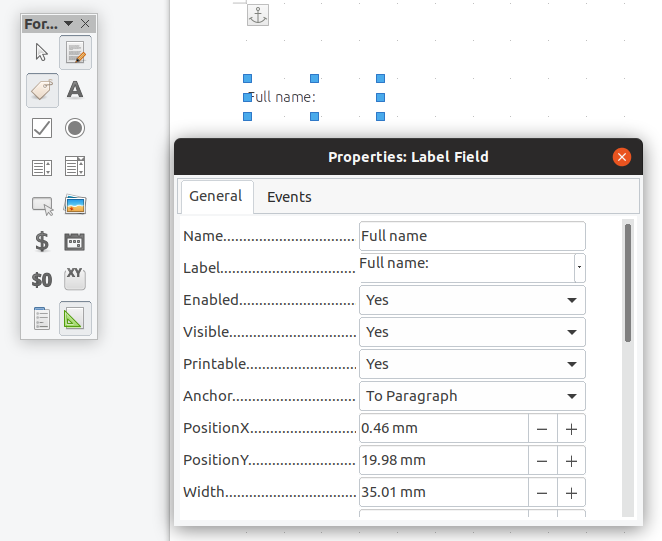This screenshot has width=662, height=541.
Task: Click the bottom-center selection handle of label
Action: click(315, 116)
